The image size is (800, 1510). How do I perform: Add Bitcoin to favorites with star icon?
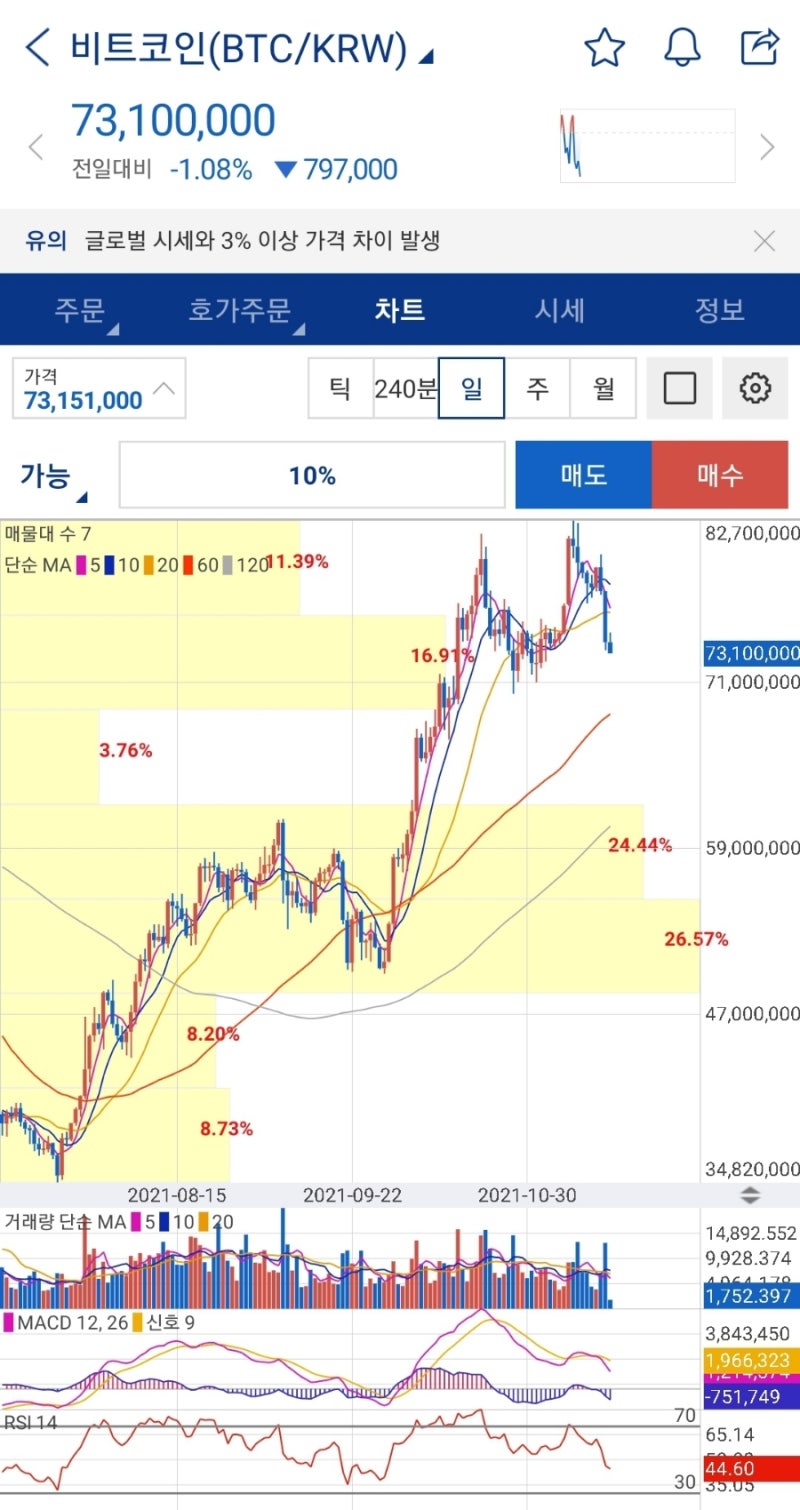[x=604, y=46]
